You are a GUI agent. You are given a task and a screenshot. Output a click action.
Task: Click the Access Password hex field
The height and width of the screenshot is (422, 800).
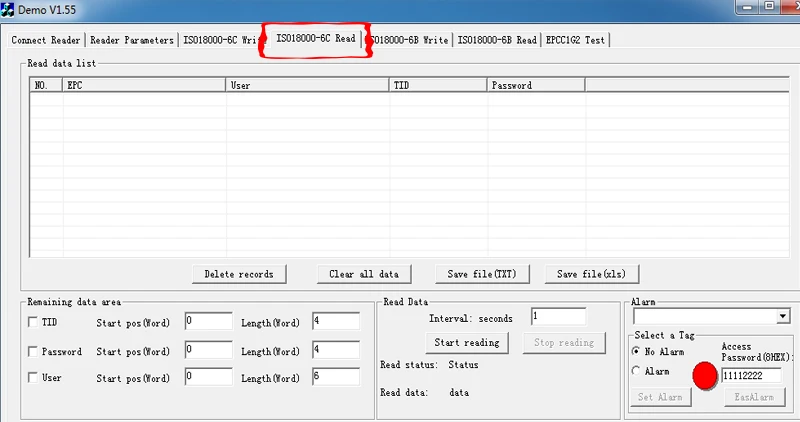pyautogui.click(x=752, y=376)
